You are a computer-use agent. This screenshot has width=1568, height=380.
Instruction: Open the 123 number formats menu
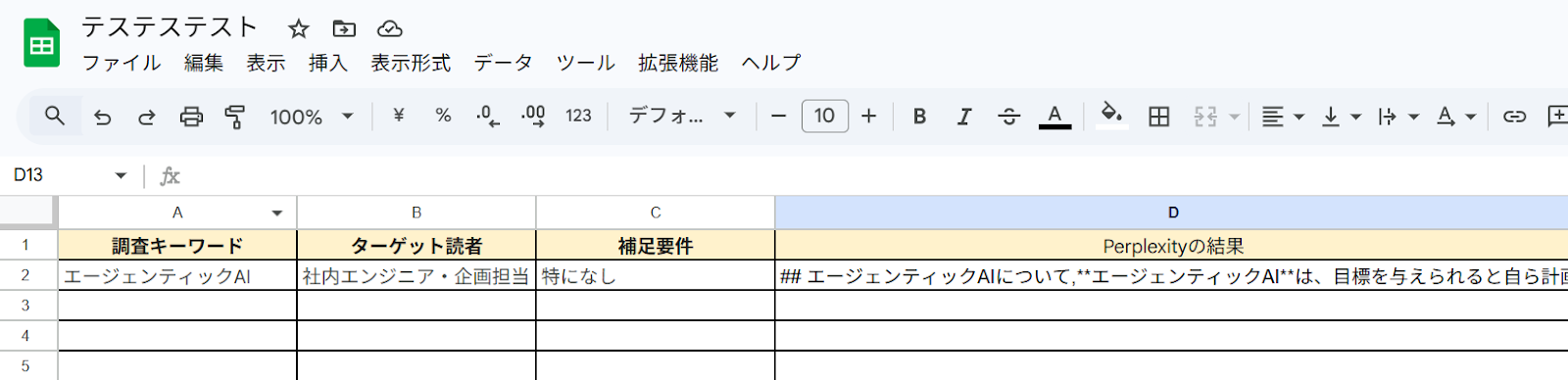pyautogui.click(x=578, y=116)
